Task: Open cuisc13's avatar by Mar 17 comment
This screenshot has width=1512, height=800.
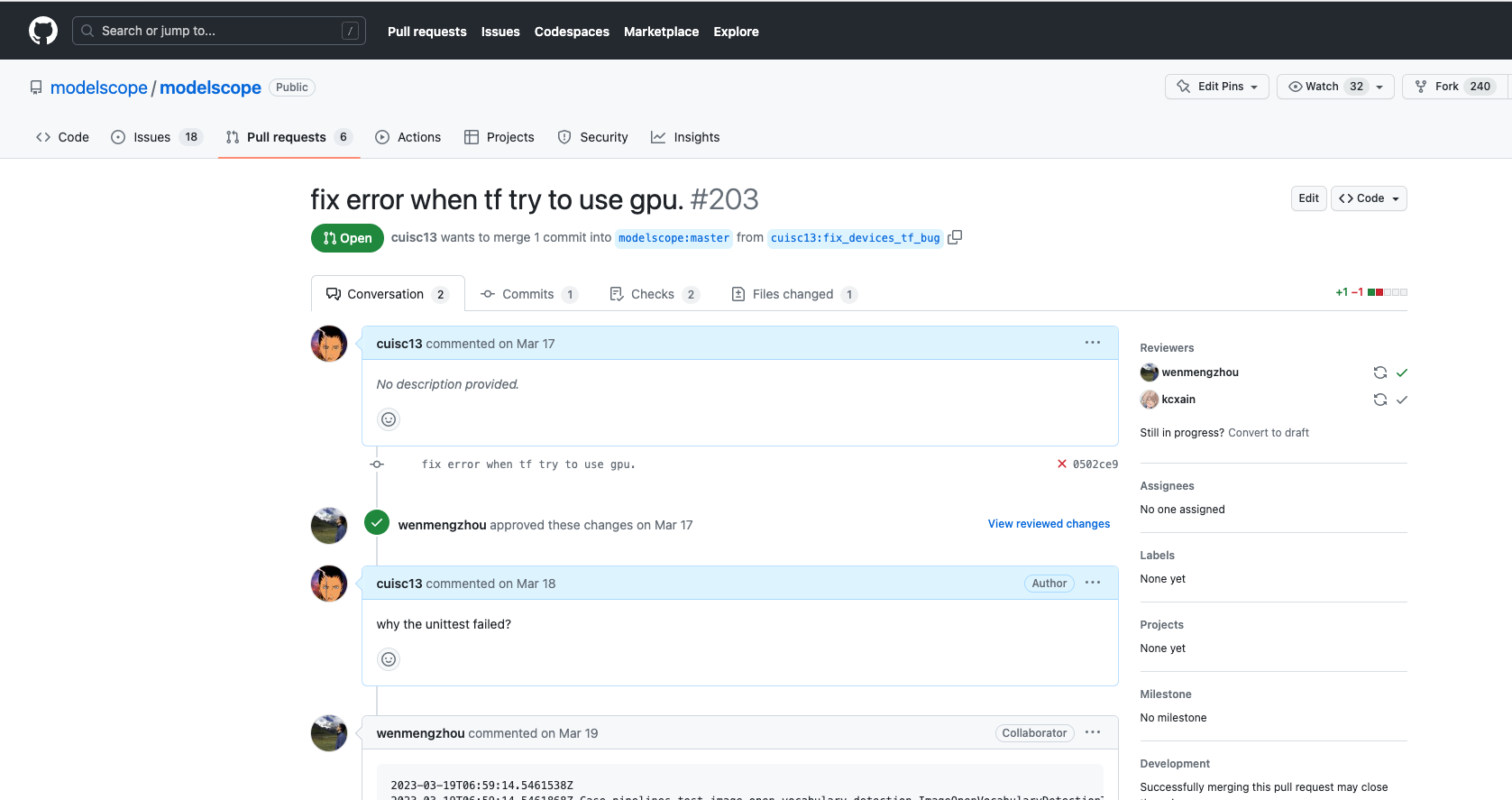Action: (x=329, y=344)
